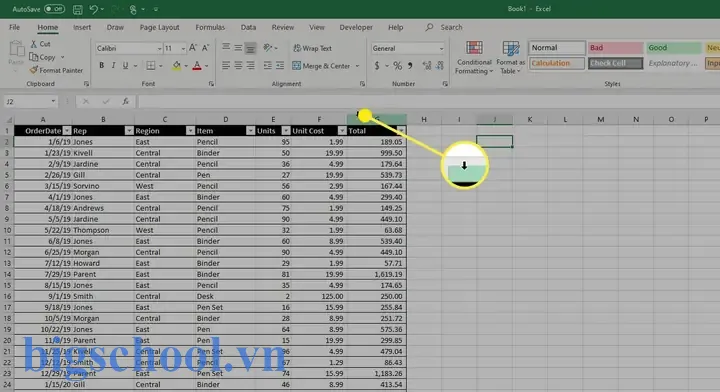Open the Item column filter dropdown

pos(250,131)
